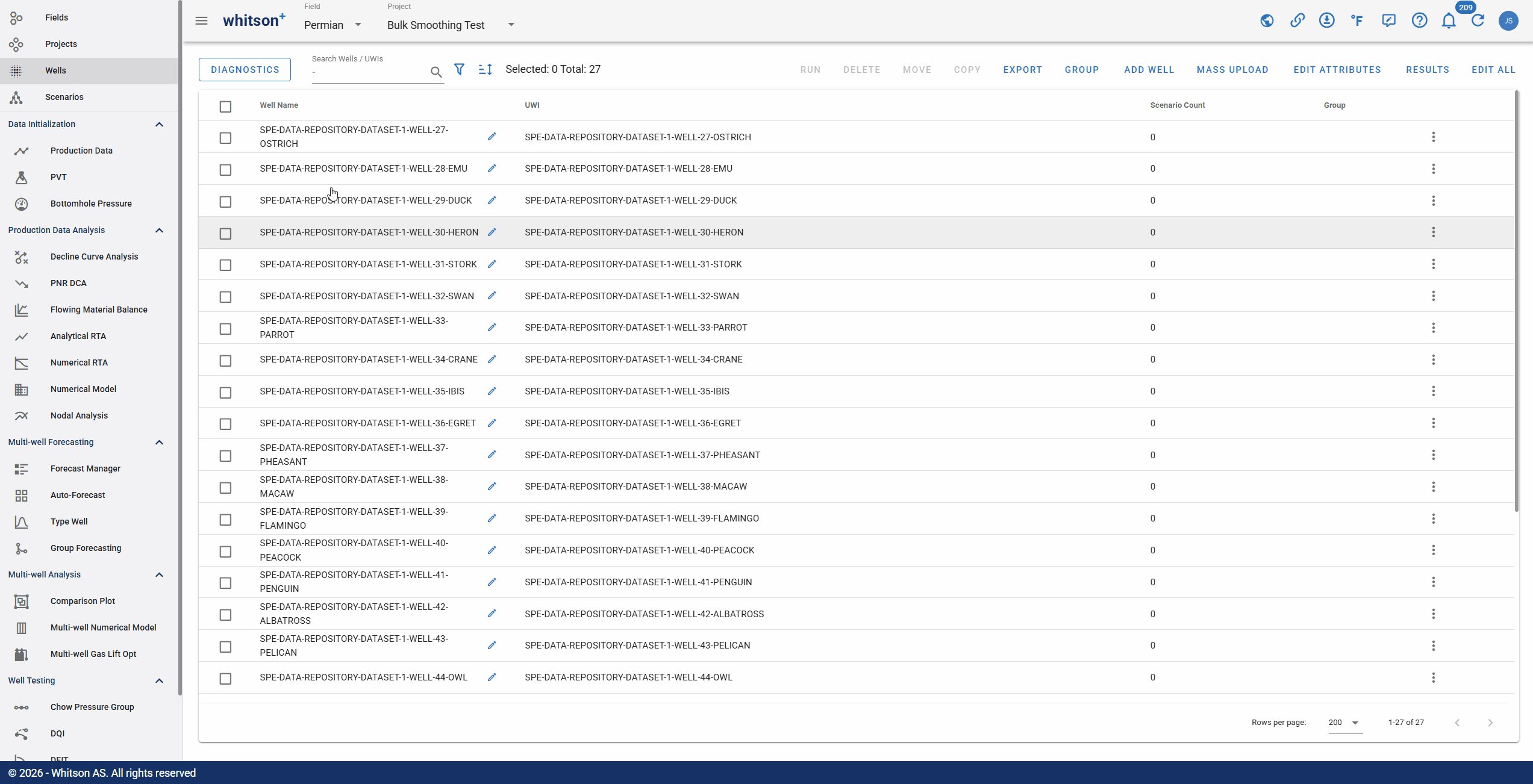
Task: Open the Field dropdown showing Permian
Action: click(x=333, y=25)
